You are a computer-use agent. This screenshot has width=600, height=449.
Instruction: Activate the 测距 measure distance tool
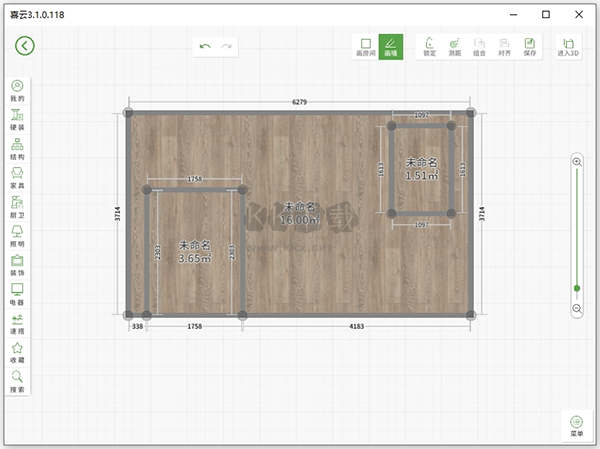pyautogui.click(x=455, y=47)
